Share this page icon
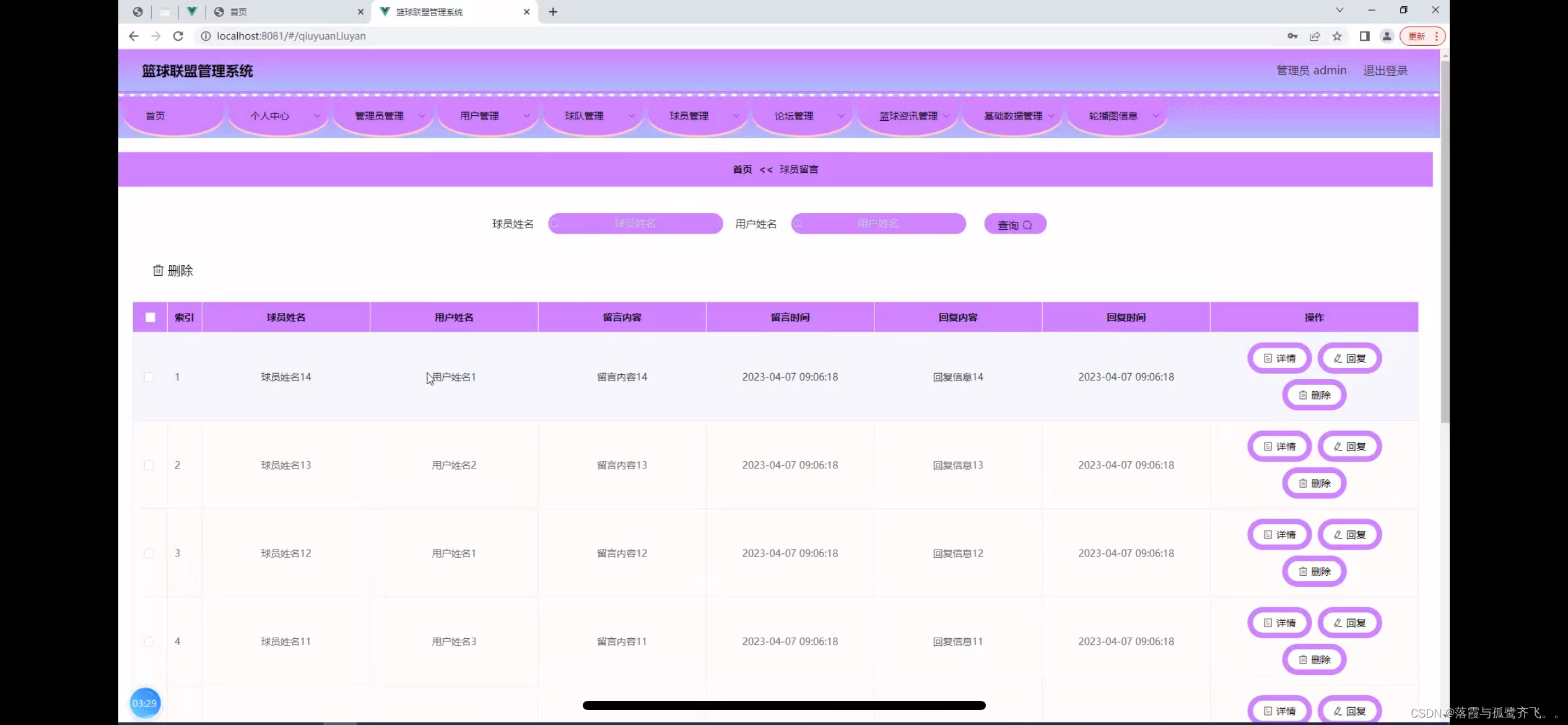Image resolution: width=1568 pixels, height=725 pixels. [x=1314, y=36]
